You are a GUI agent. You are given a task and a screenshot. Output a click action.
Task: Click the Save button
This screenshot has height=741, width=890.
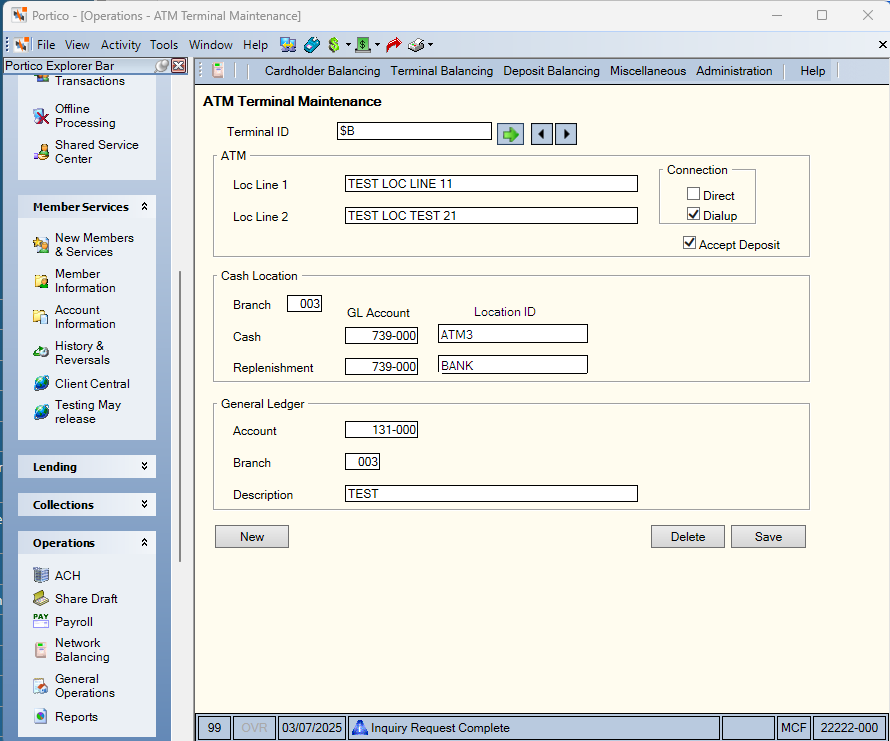tap(768, 537)
